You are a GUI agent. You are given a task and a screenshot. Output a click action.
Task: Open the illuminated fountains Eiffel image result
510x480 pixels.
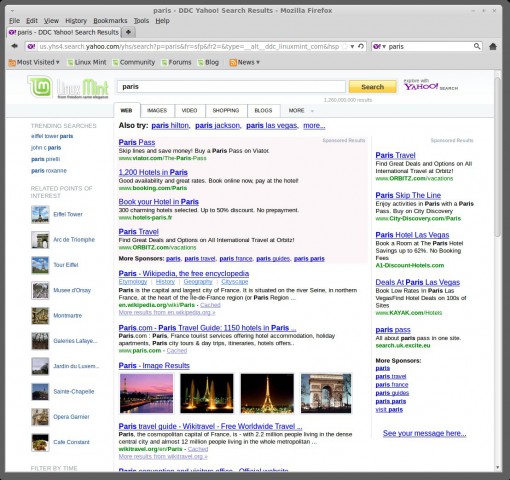(207, 393)
